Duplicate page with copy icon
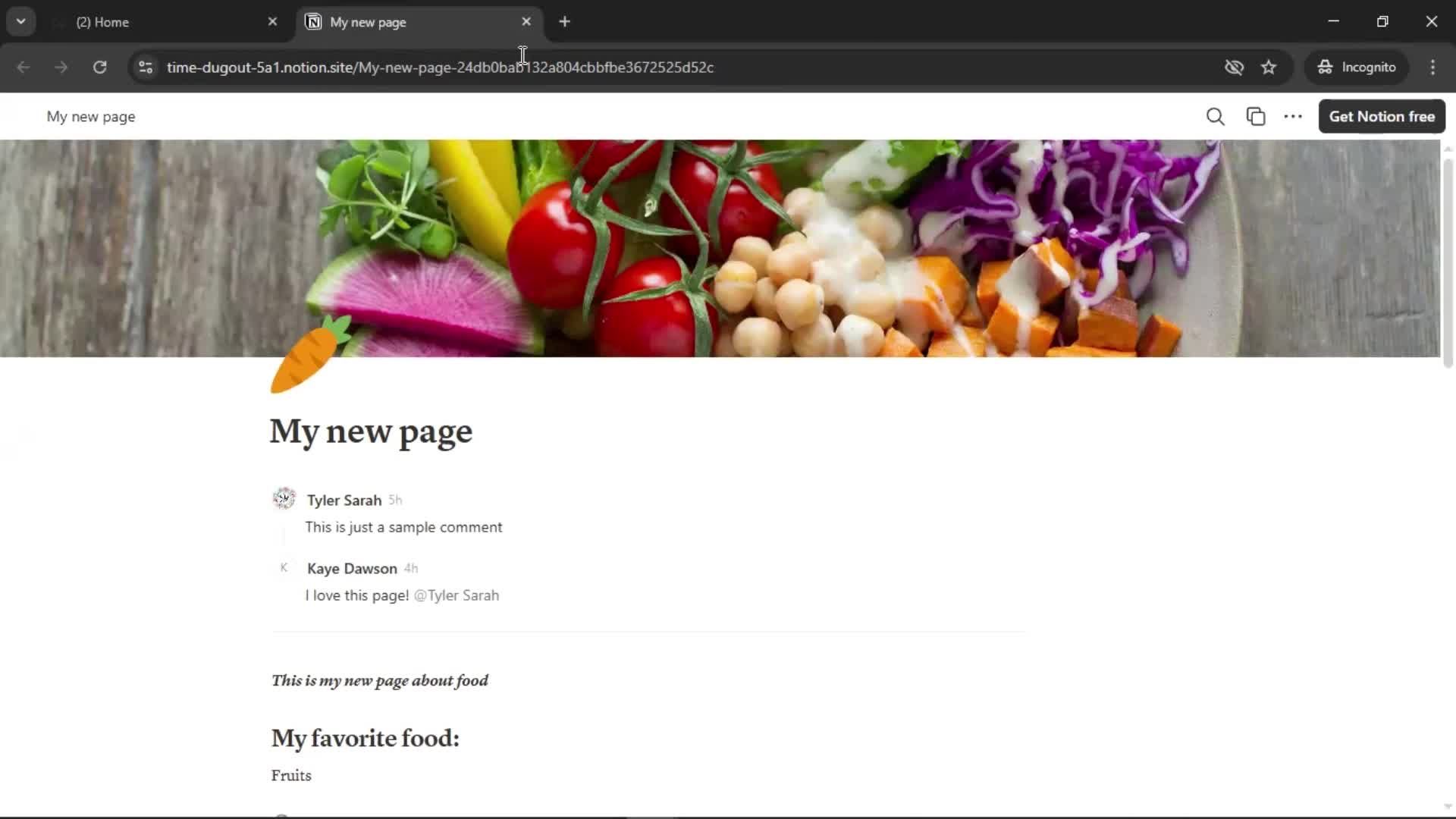 pos(1256,117)
